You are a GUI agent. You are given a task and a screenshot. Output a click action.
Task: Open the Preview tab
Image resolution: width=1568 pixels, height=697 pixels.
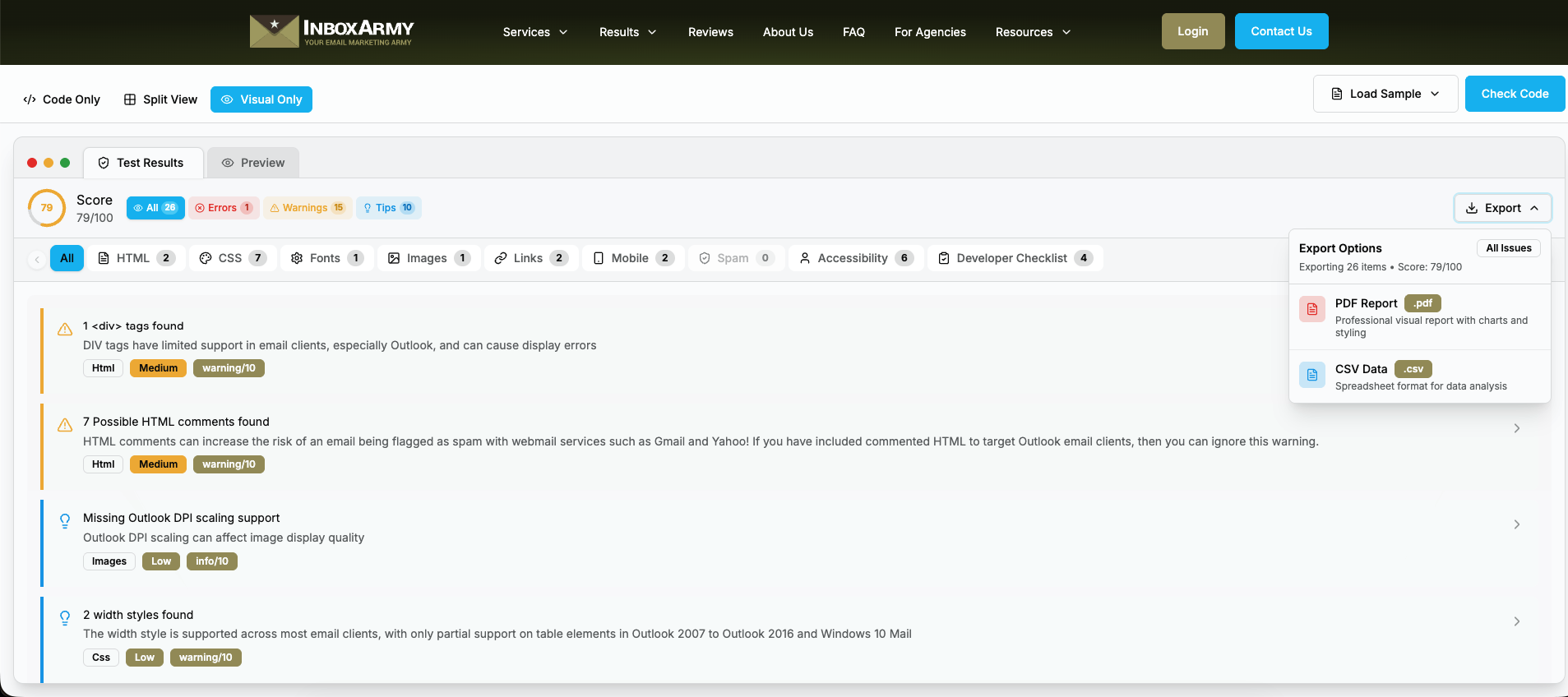[x=253, y=163]
